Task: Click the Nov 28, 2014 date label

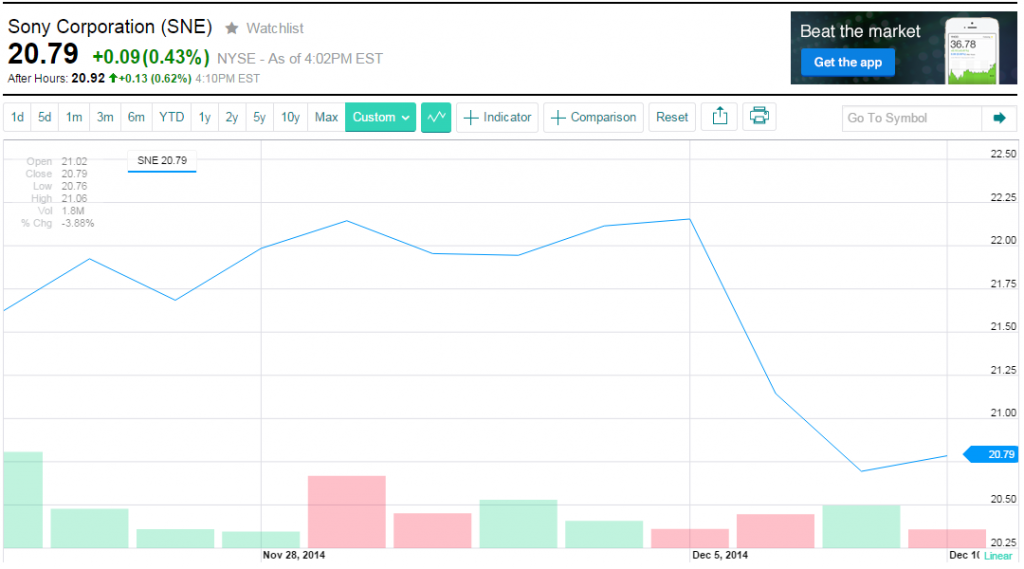Action: click(294, 555)
